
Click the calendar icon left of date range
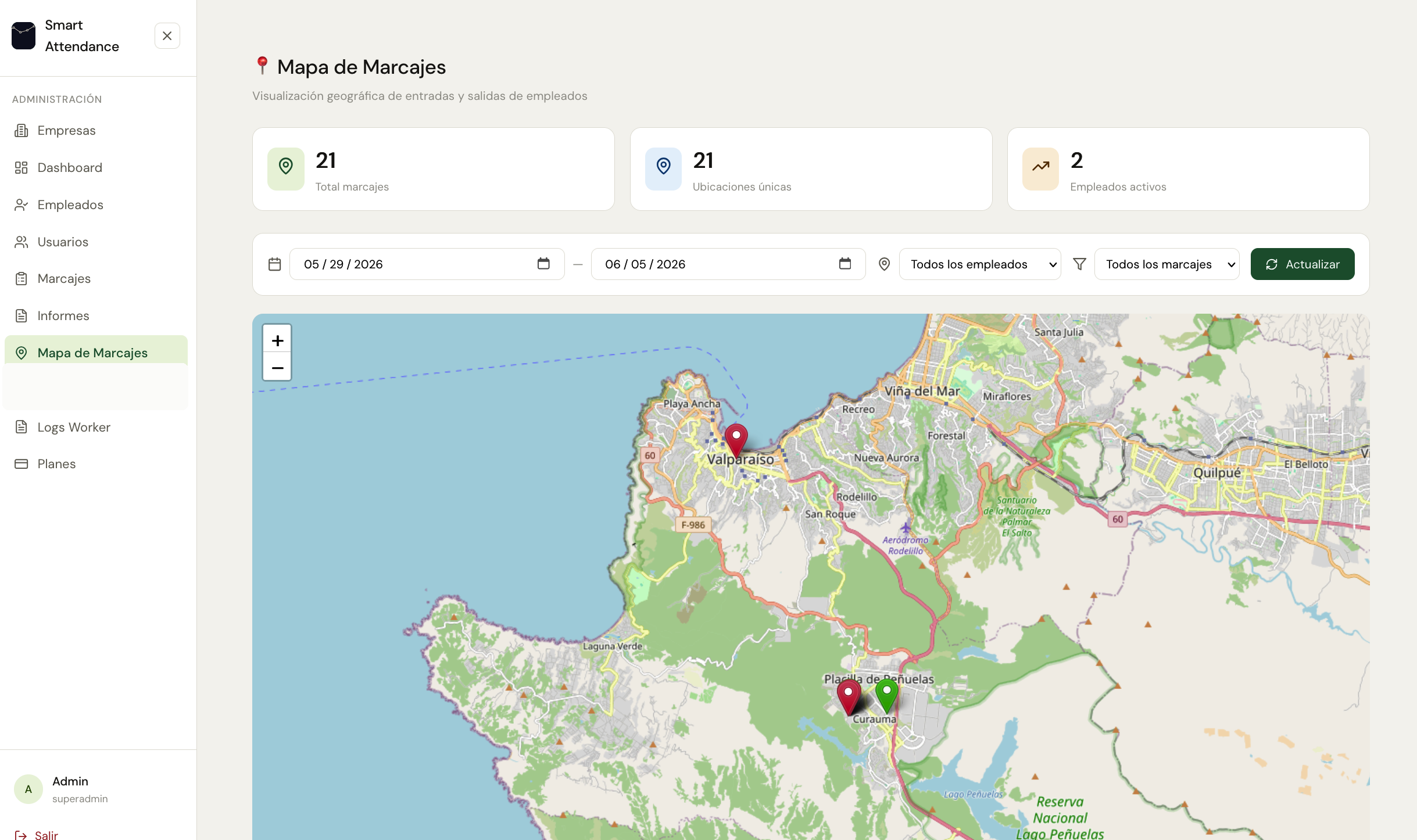(275, 264)
